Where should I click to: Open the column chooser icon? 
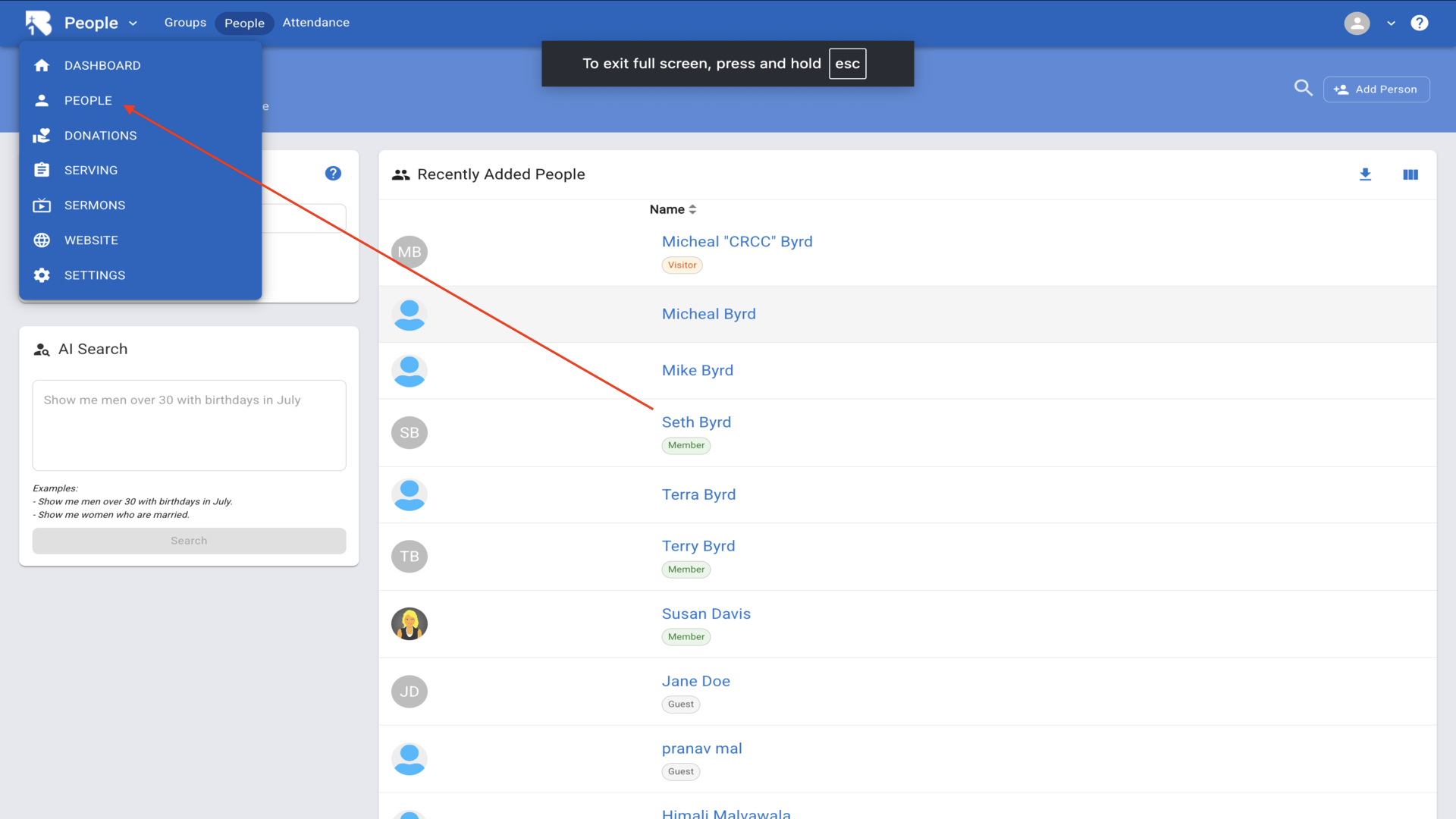[1410, 174]
